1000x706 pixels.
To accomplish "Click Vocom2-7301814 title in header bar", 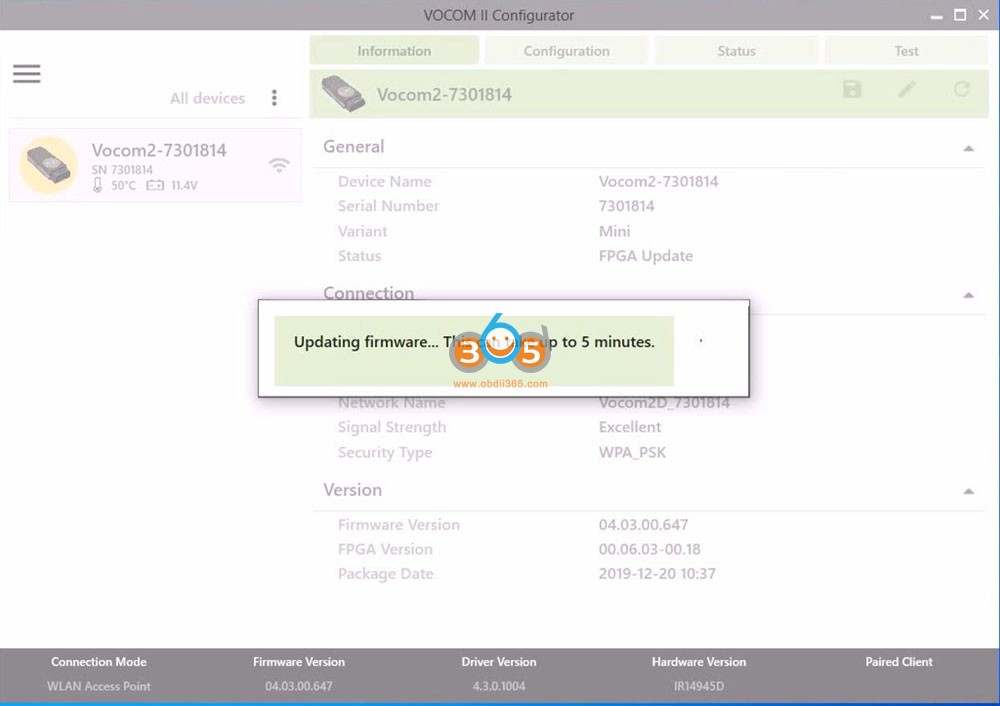I will [x=444, y=94].
